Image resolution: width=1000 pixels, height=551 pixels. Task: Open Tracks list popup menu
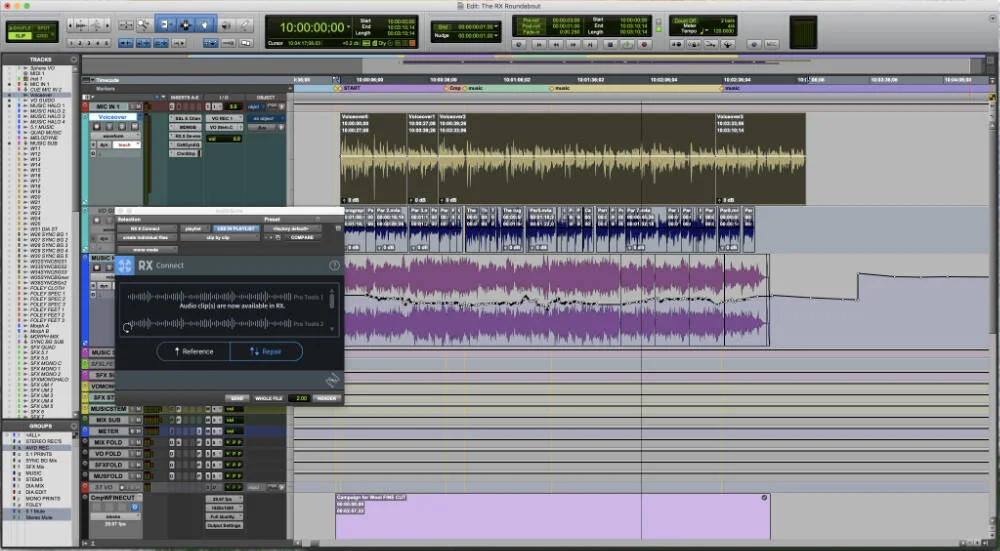point(74,59)
